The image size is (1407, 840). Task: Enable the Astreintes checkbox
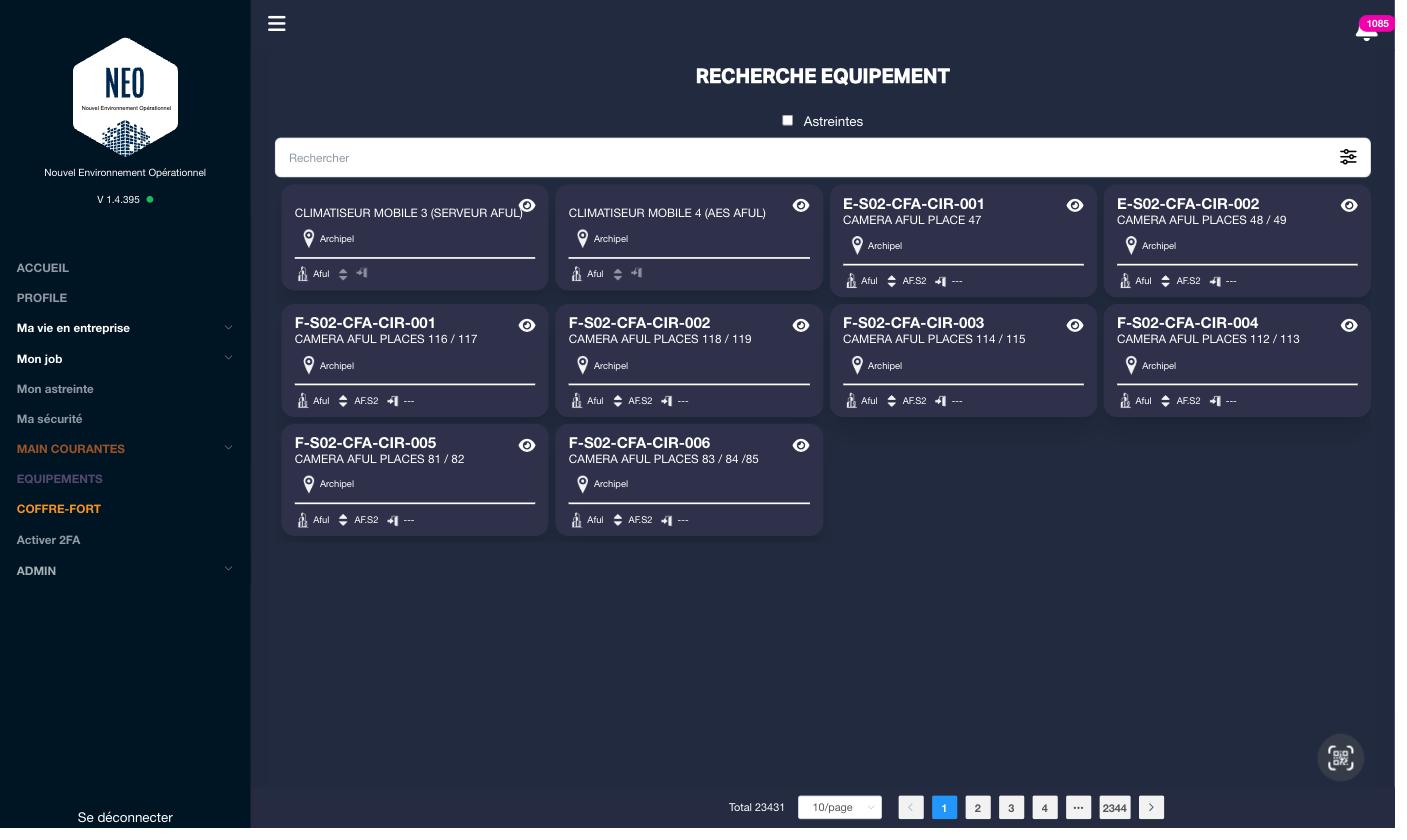point(787,120)
